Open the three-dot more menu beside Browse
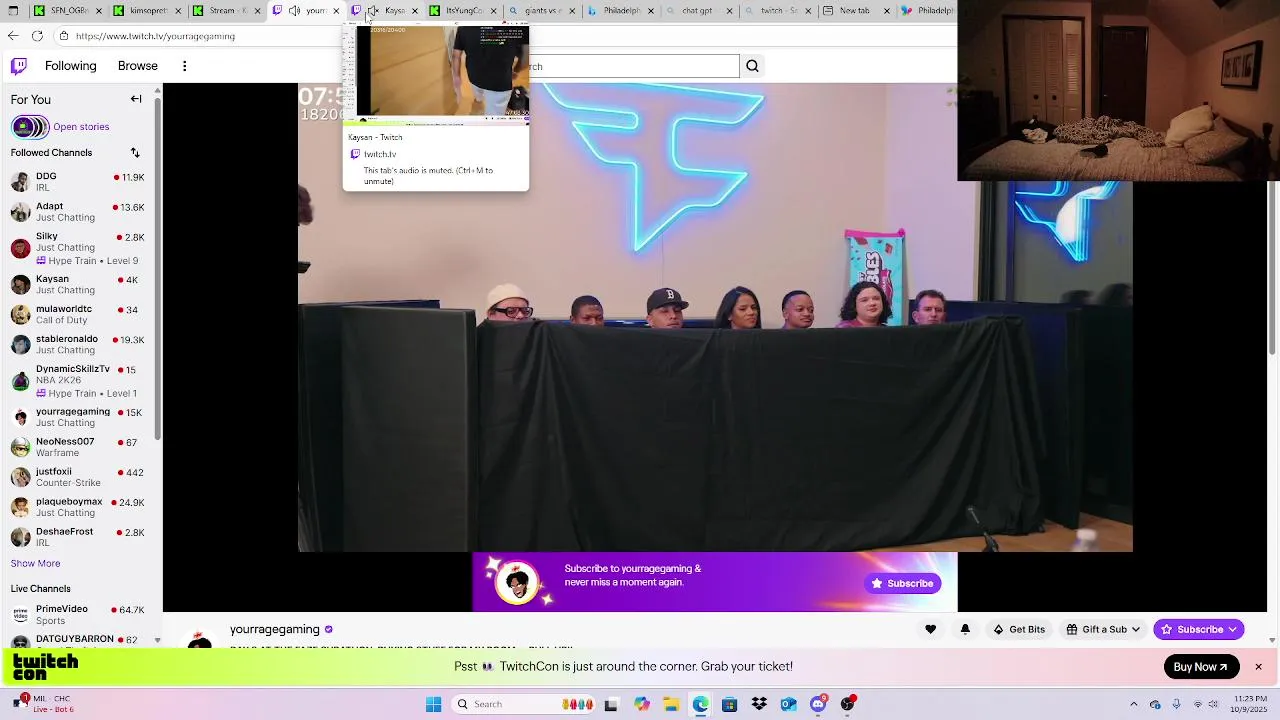 (x=184, y=66)
